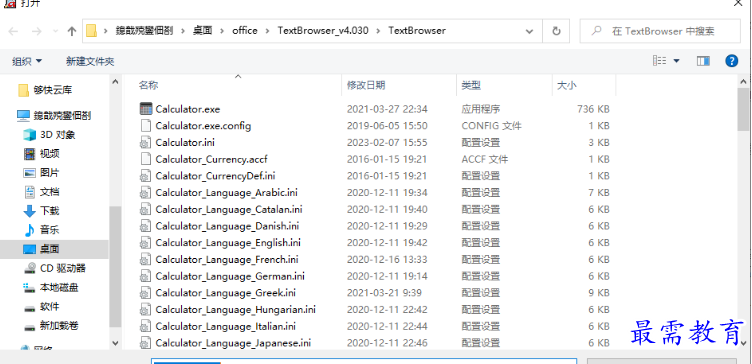Select Calculator_Language_Hungarian.ini file name
Image resolution: width=752 pixels, height=364 pixels.
pos(235,309)
